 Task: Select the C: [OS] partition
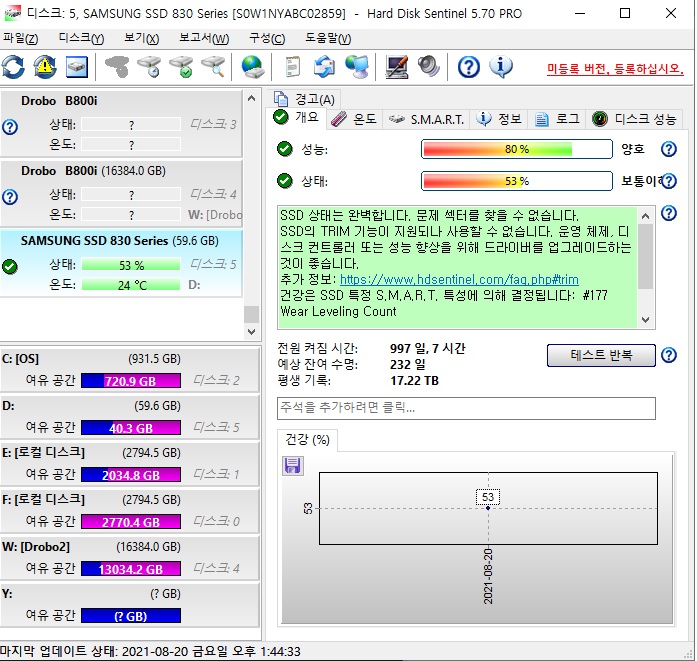click(129, 369)
